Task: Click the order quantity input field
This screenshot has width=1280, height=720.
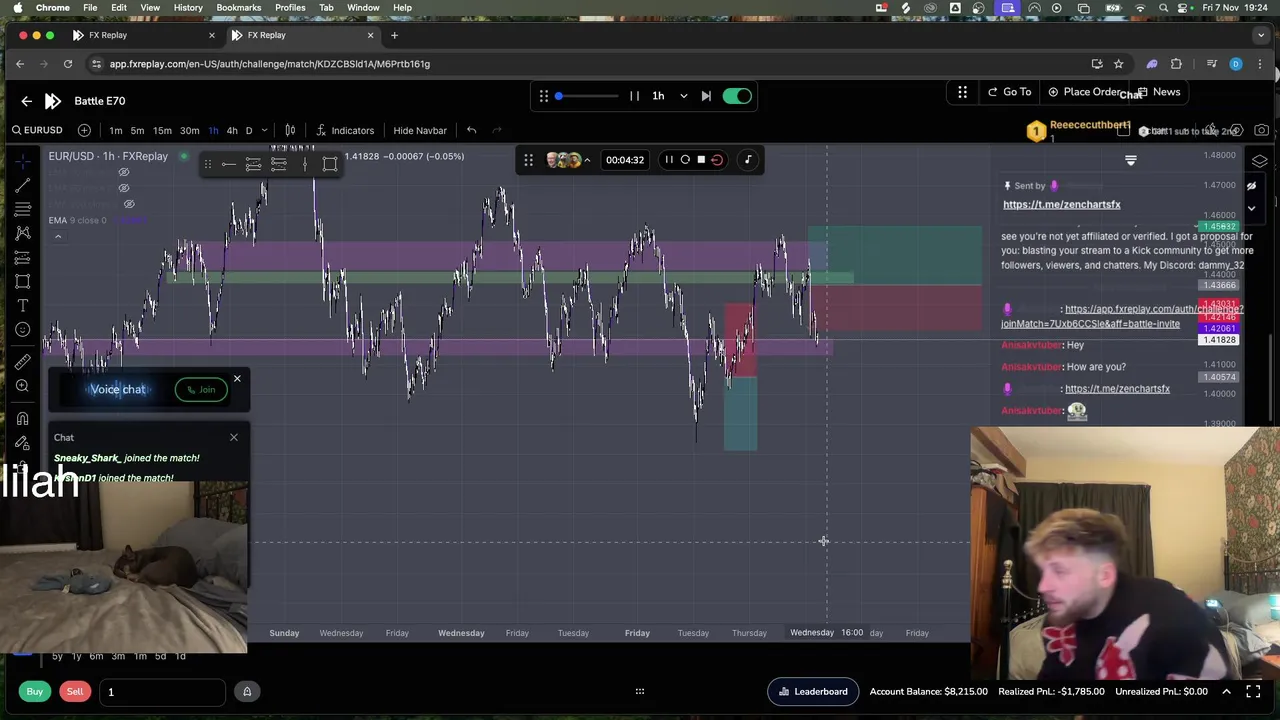Action: [162, 692]
